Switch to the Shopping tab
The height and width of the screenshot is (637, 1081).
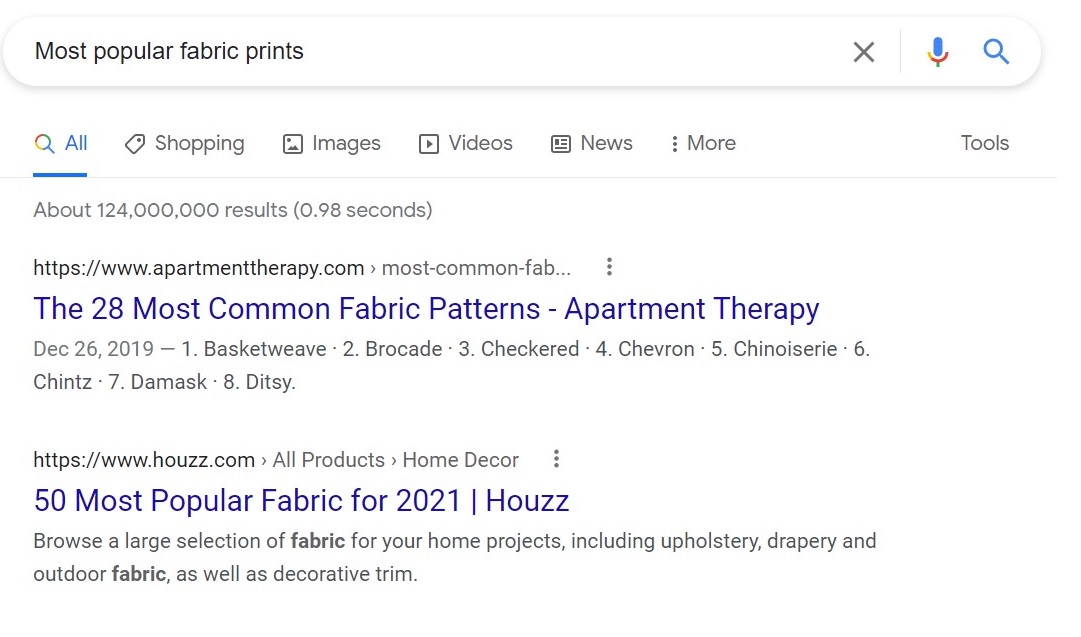pyautogui.click(x=184, y=143)
